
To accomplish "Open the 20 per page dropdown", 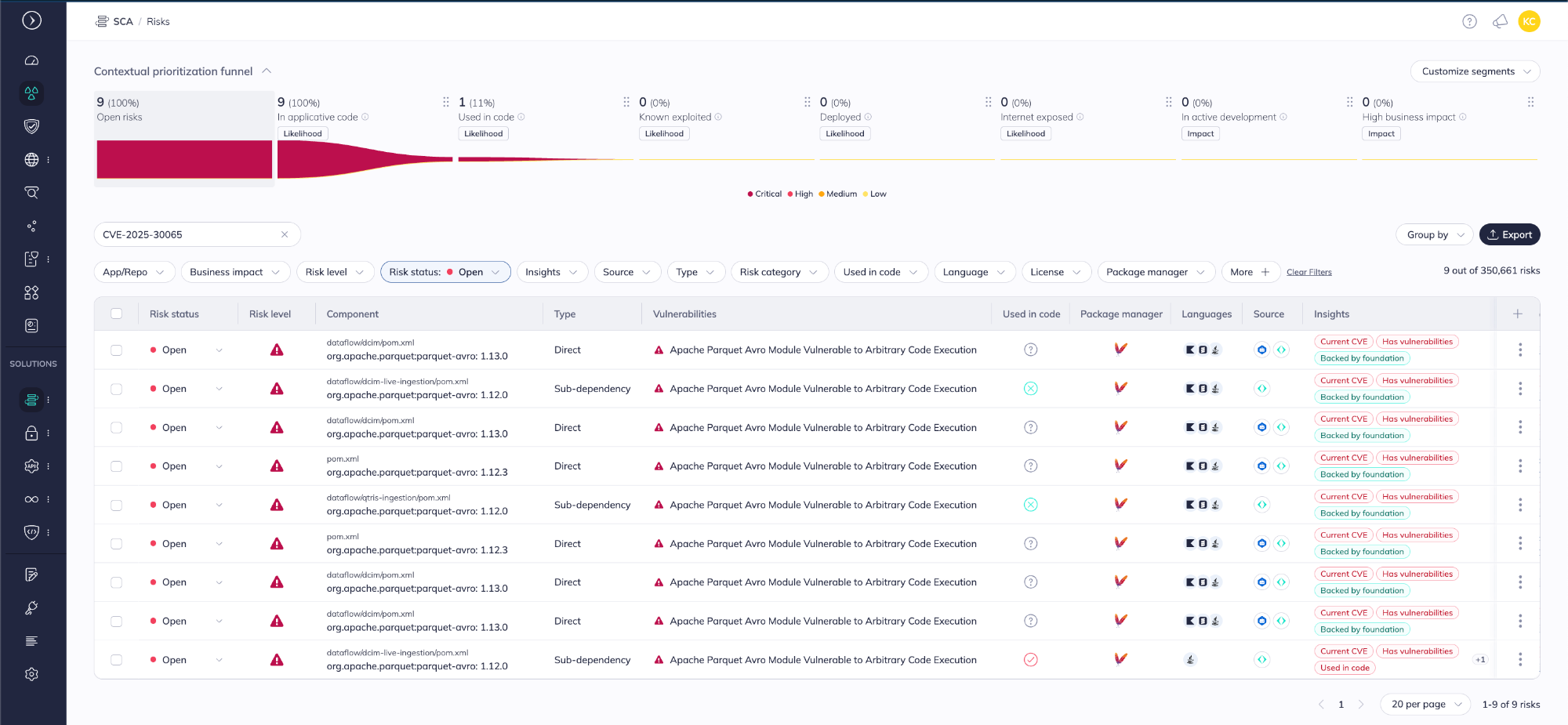I will 1426,704.
